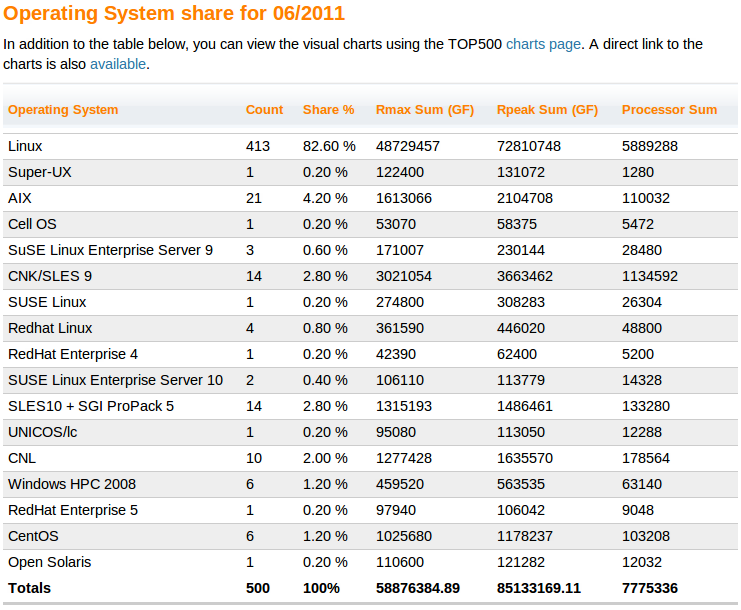Click Totals Rmax value '58876384.89'
The image size is (741, 610).
(418, 588)
